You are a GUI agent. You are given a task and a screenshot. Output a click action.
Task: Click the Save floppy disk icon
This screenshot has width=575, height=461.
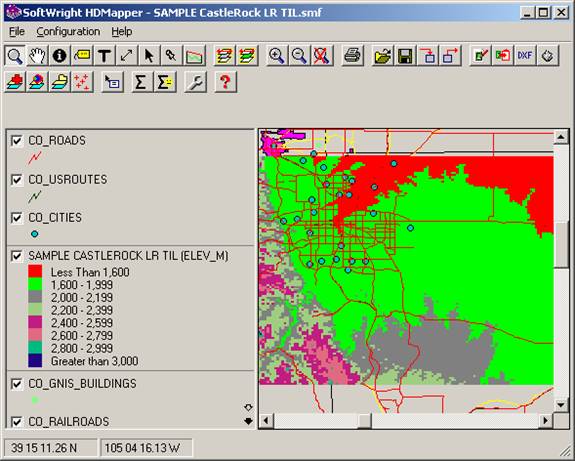[405, 56]
